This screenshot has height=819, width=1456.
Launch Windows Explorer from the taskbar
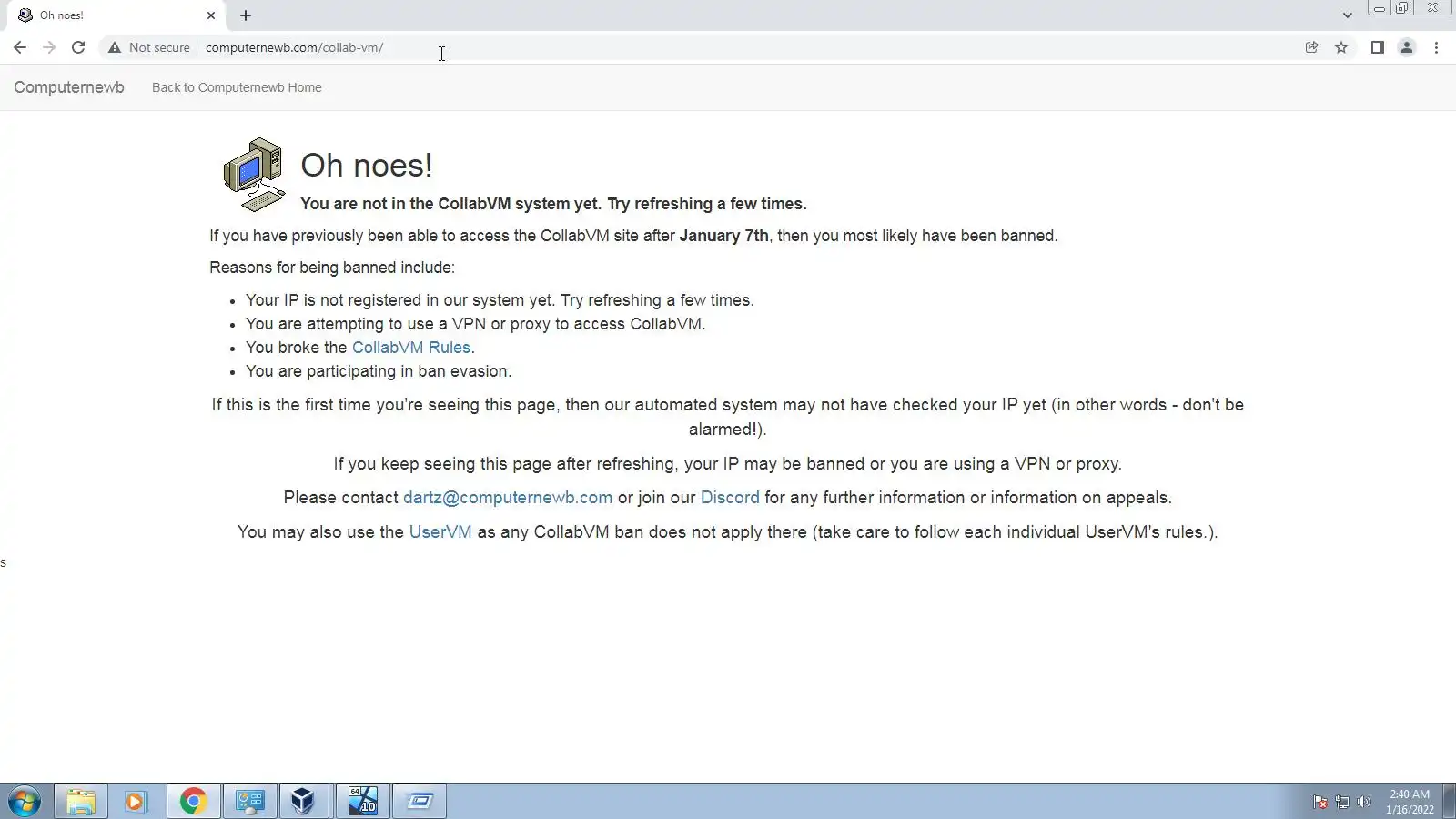coord(81,802)
